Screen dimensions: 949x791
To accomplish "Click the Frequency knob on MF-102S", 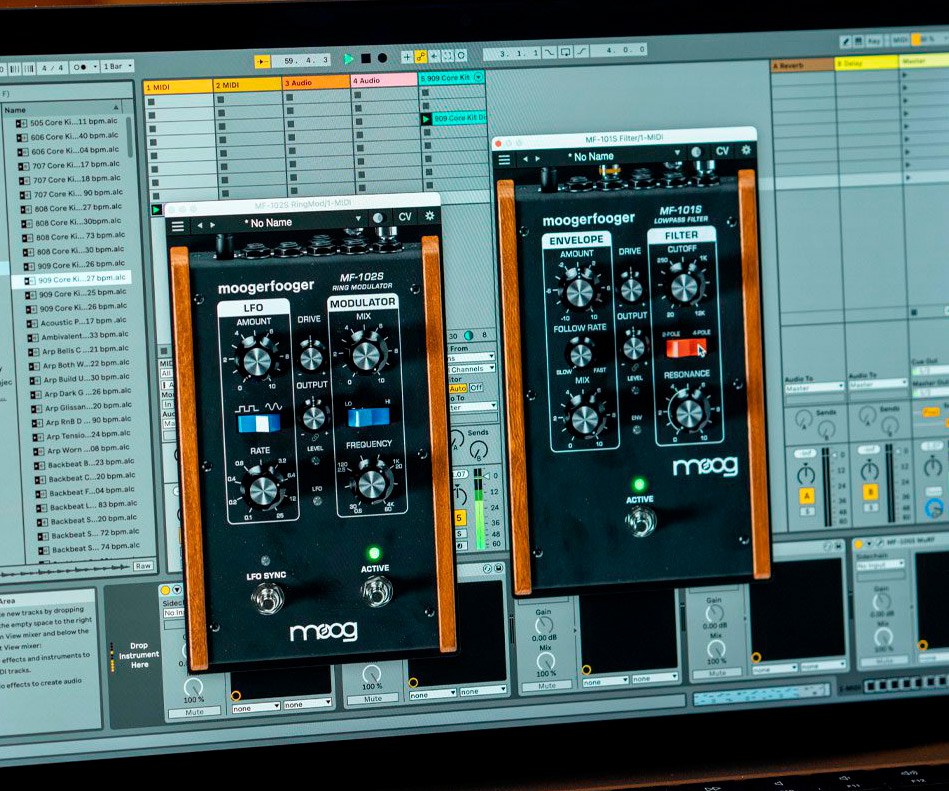I will pyautogui.click(x=372, y=484).
